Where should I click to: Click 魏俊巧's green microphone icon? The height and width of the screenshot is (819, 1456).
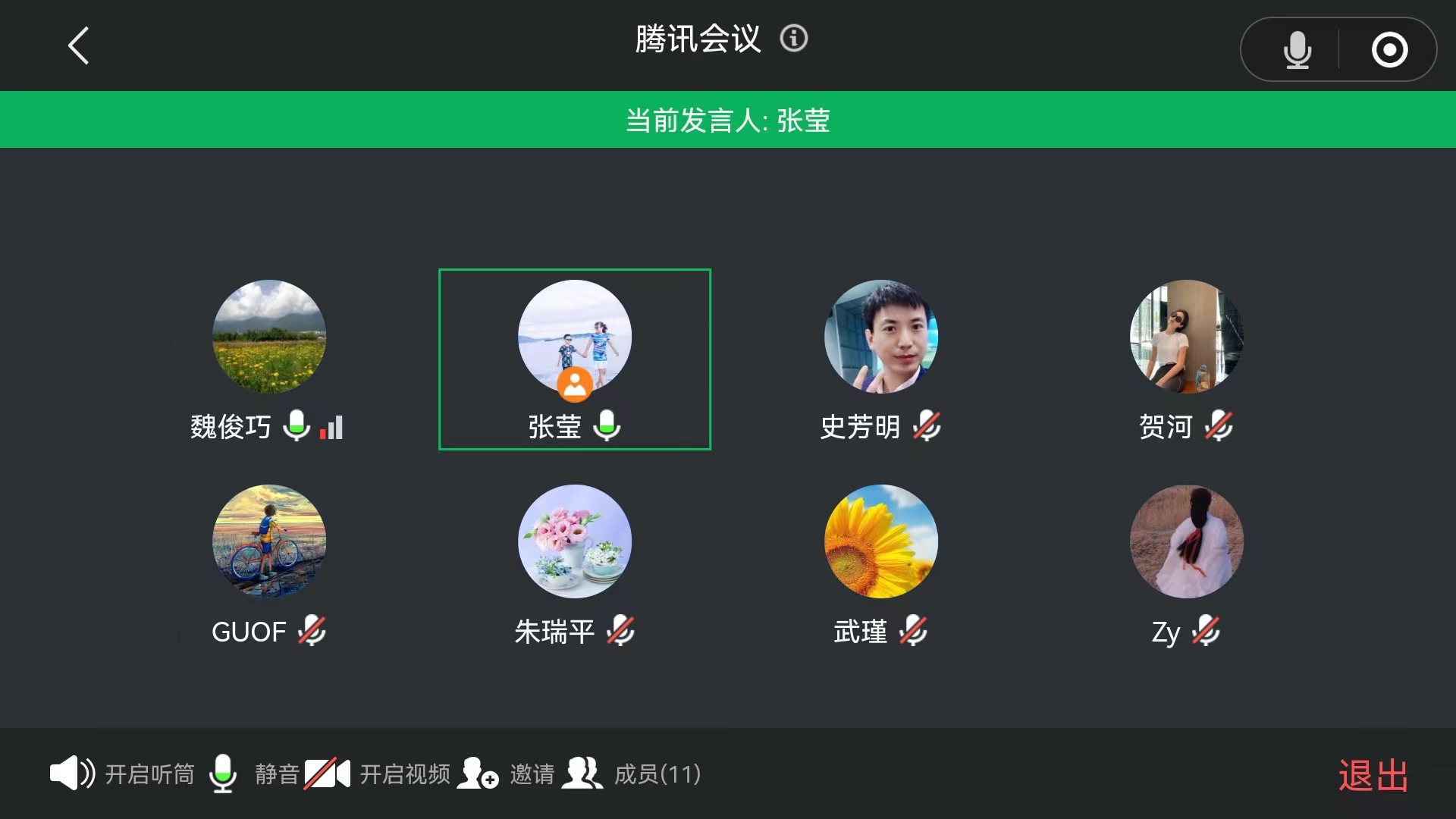pos(297,425)
